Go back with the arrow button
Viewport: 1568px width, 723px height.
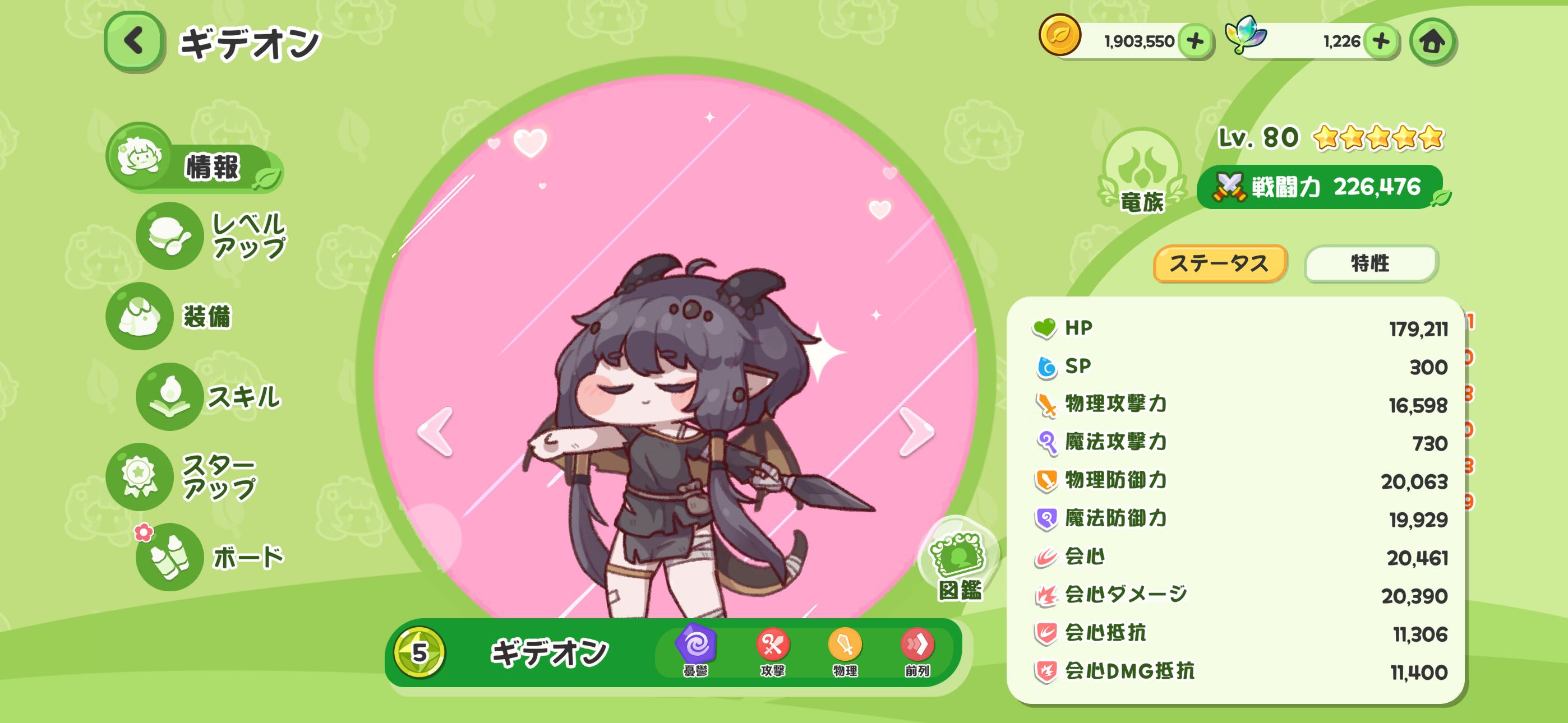point(134,41)
